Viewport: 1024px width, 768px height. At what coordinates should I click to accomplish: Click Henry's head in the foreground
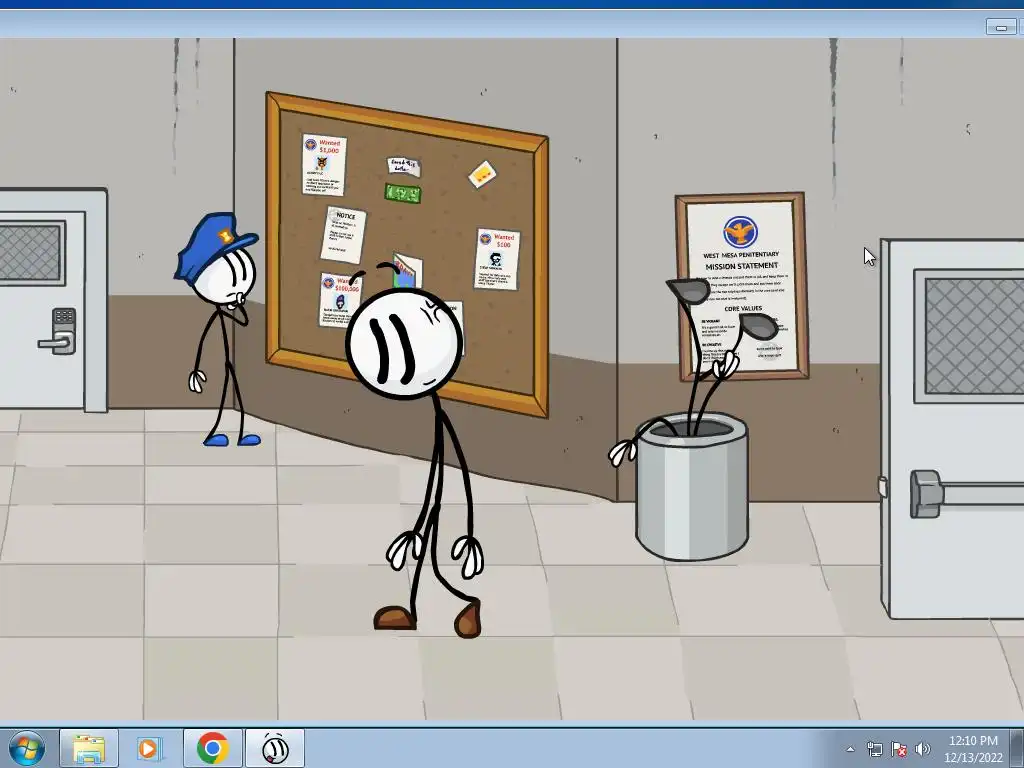pyautogui.click(x=404, y=342)
